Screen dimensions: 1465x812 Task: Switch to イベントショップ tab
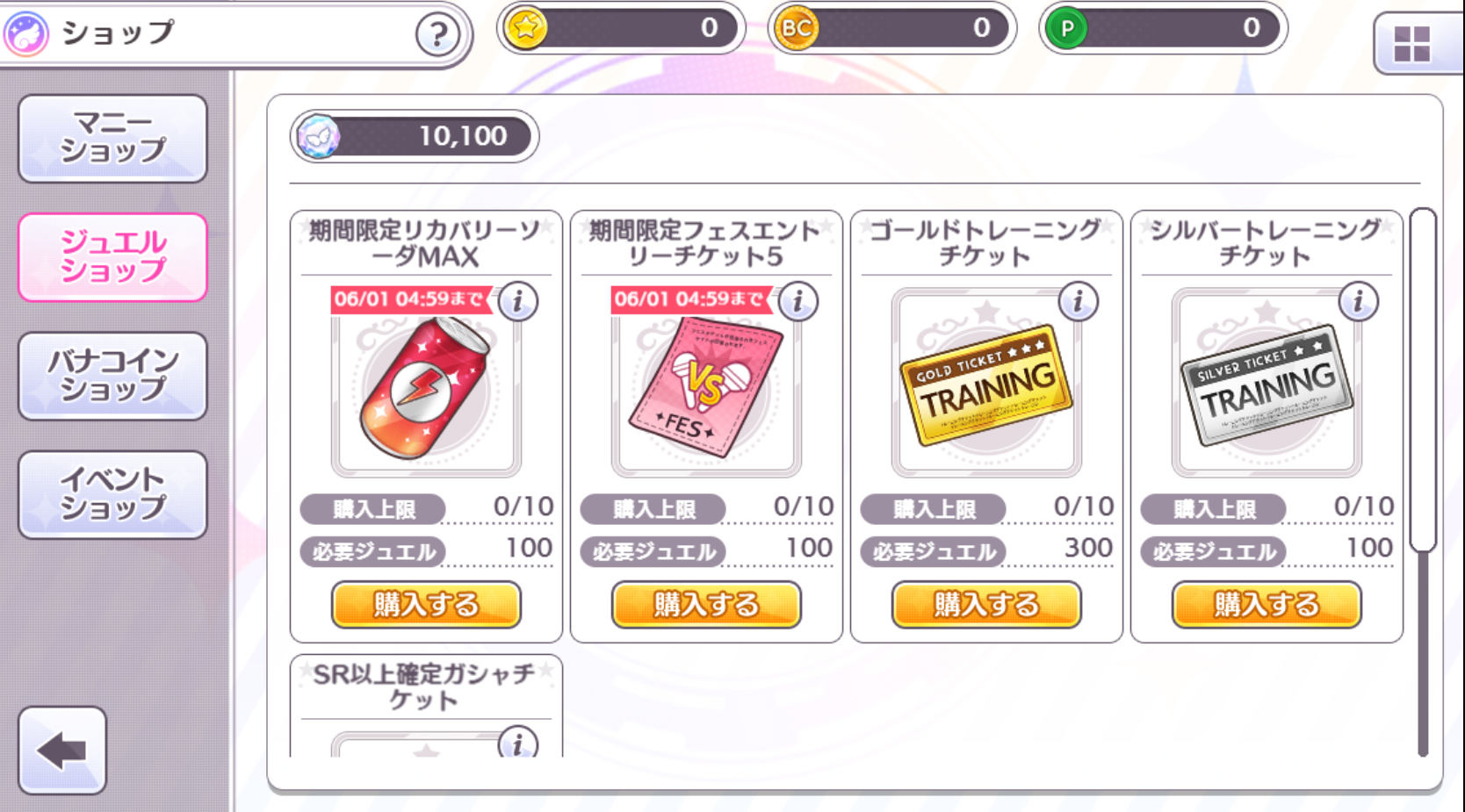point(112,494)
